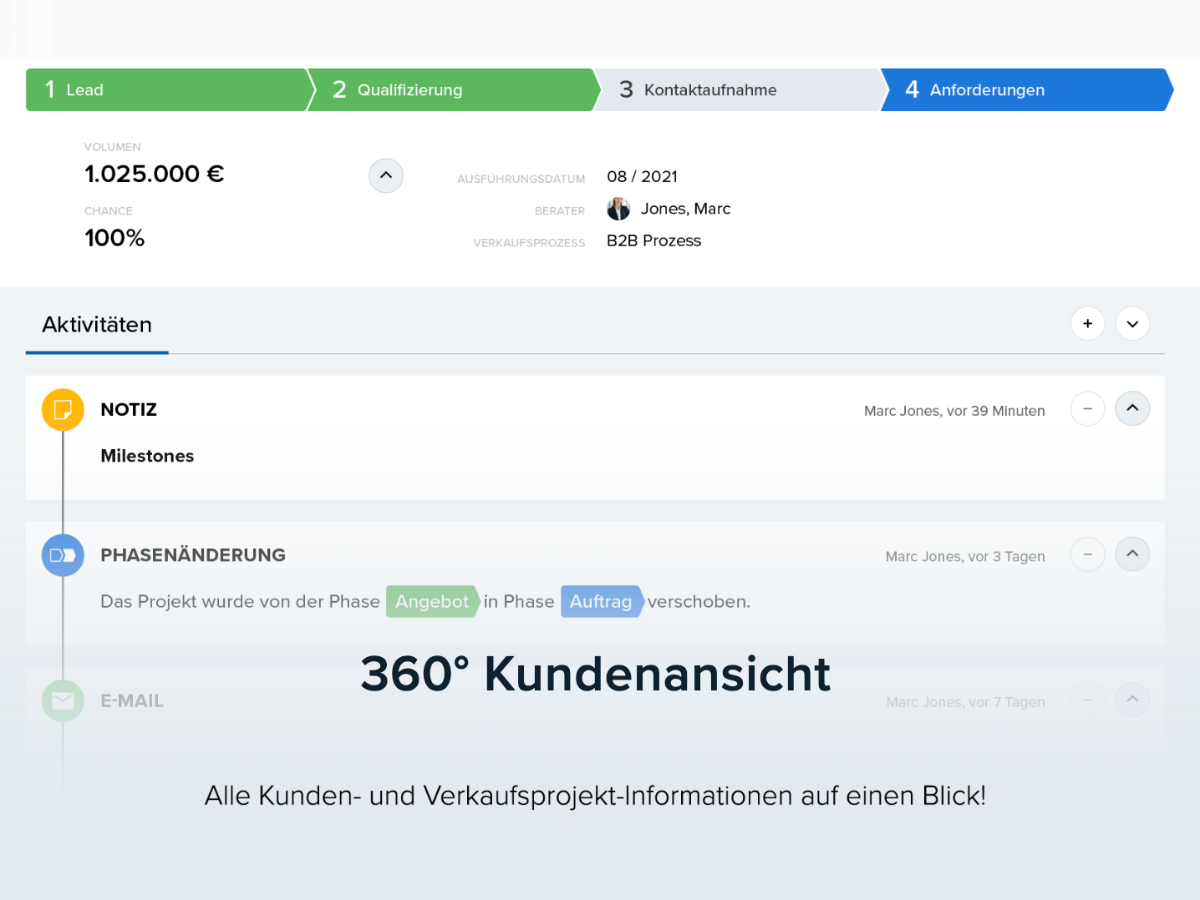Screen dimensions: 1200x900
Task: Click the minus icon on the Phasenänderung entry
Action: [1087, 554]
